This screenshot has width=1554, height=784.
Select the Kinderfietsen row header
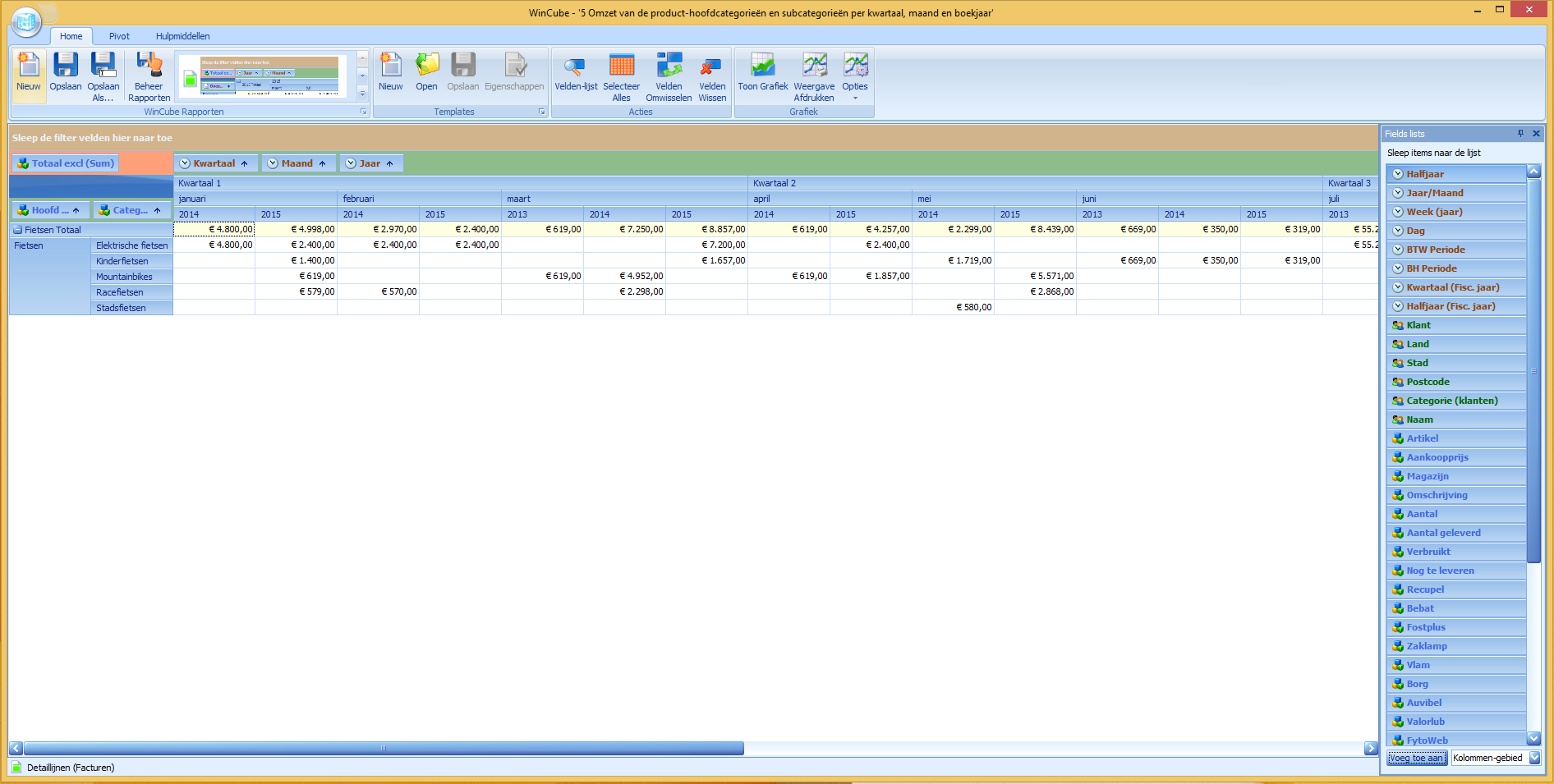(131, 261)
